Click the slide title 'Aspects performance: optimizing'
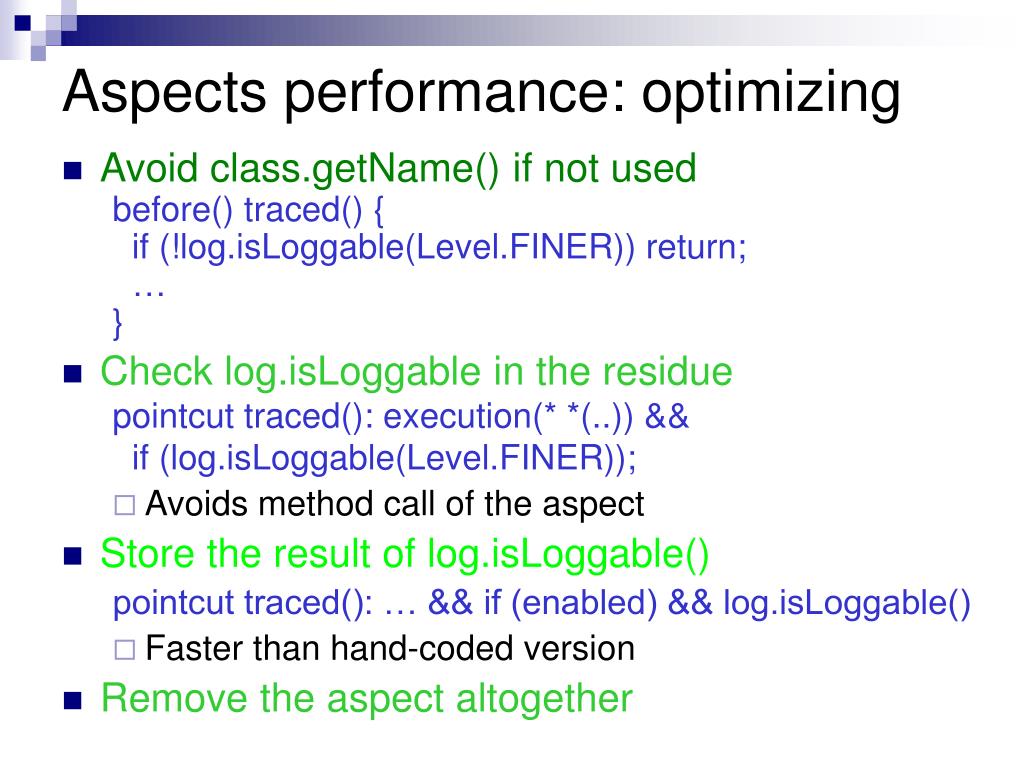The width and height of the screenshot is (1023, 767). [x=481, y=93]
